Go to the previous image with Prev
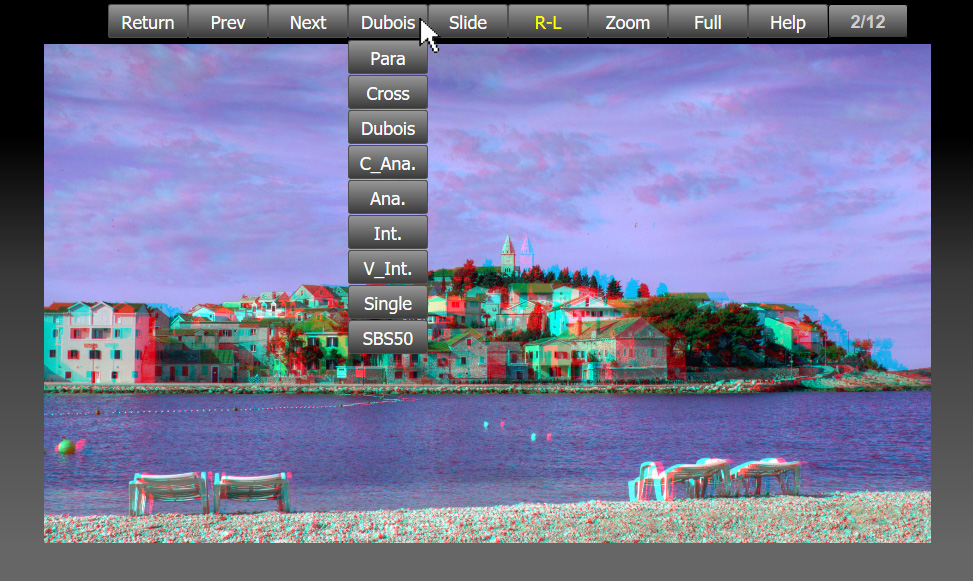973x581 pixels. tap(228, 22)
